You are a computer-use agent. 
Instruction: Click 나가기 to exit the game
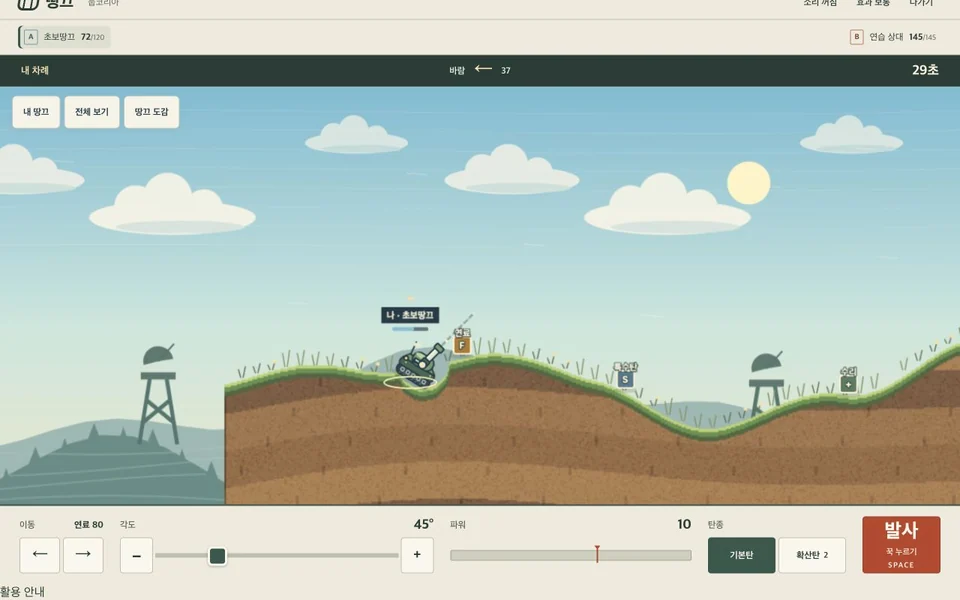coord(921,3)
